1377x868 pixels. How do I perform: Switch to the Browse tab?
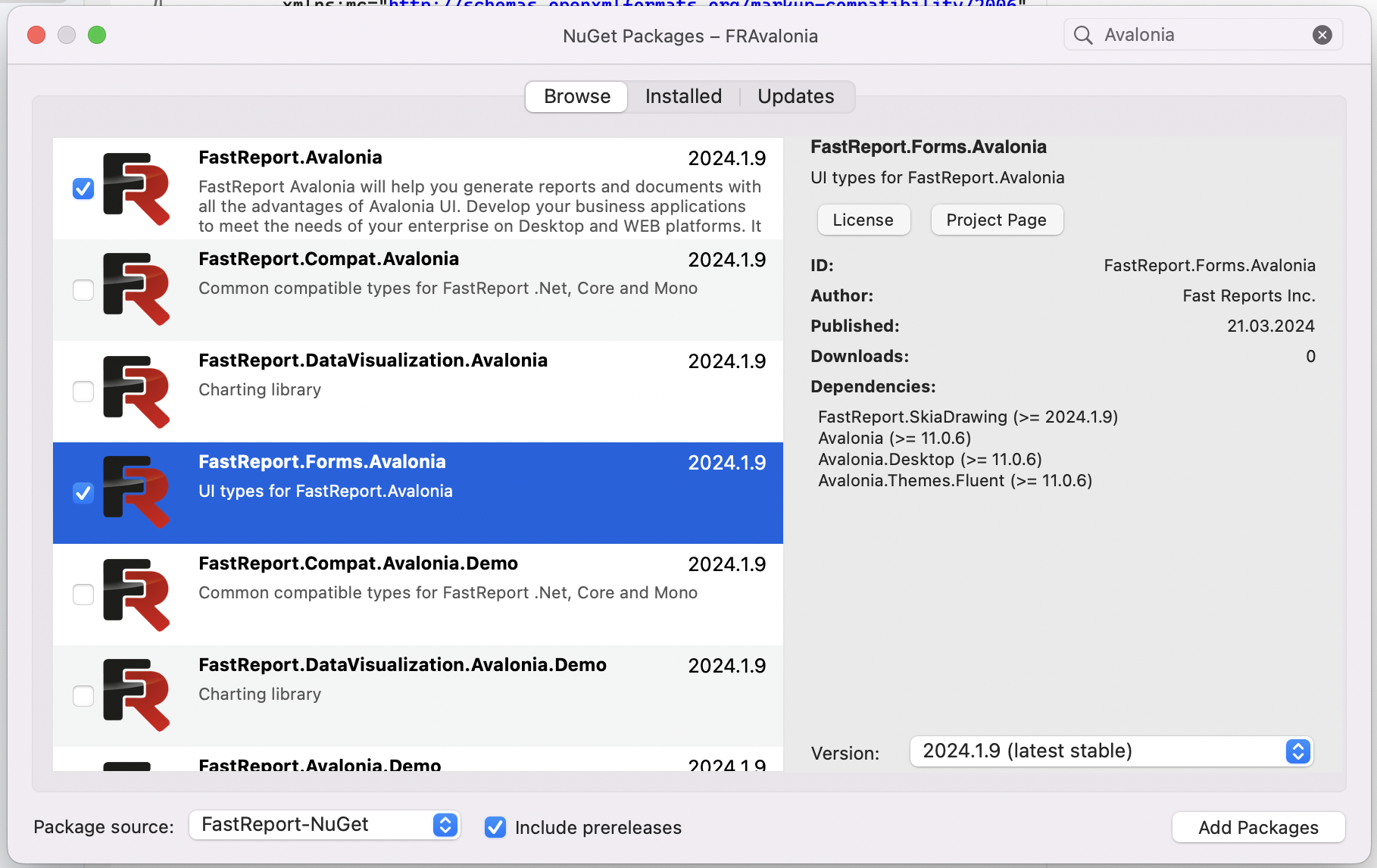[577, 96]
